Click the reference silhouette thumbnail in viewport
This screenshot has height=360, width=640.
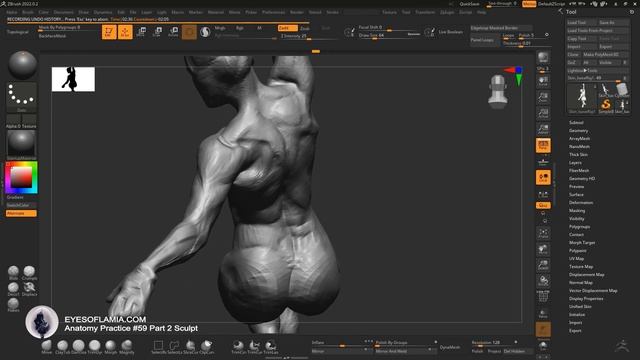(x=73, y=79)
